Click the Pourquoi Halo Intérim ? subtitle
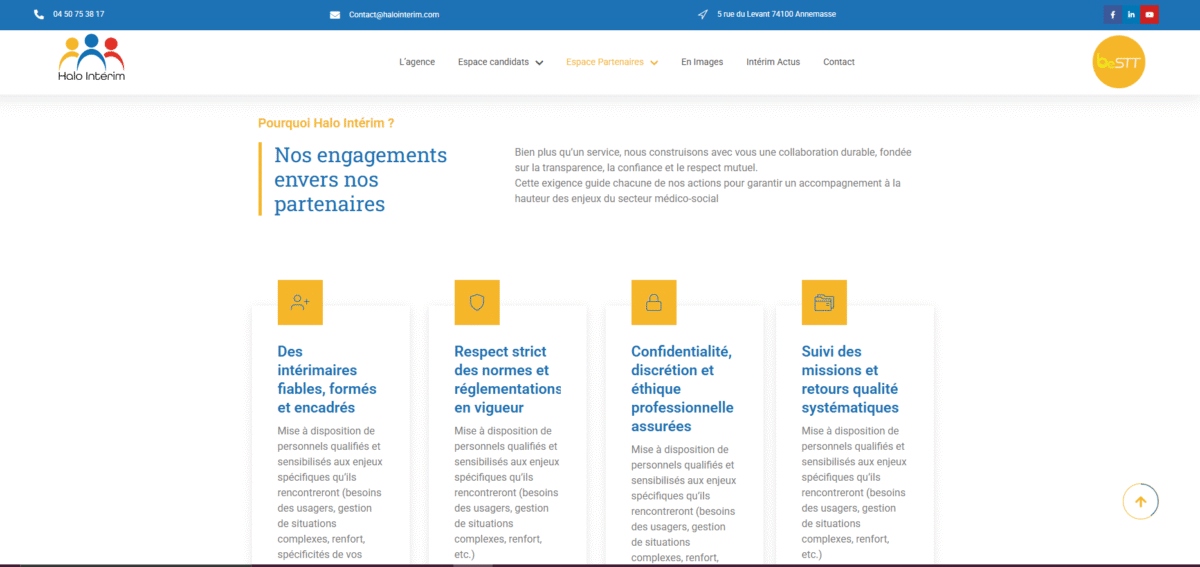1200x567 pixels. pyautogui.click(x=326, y=123)
